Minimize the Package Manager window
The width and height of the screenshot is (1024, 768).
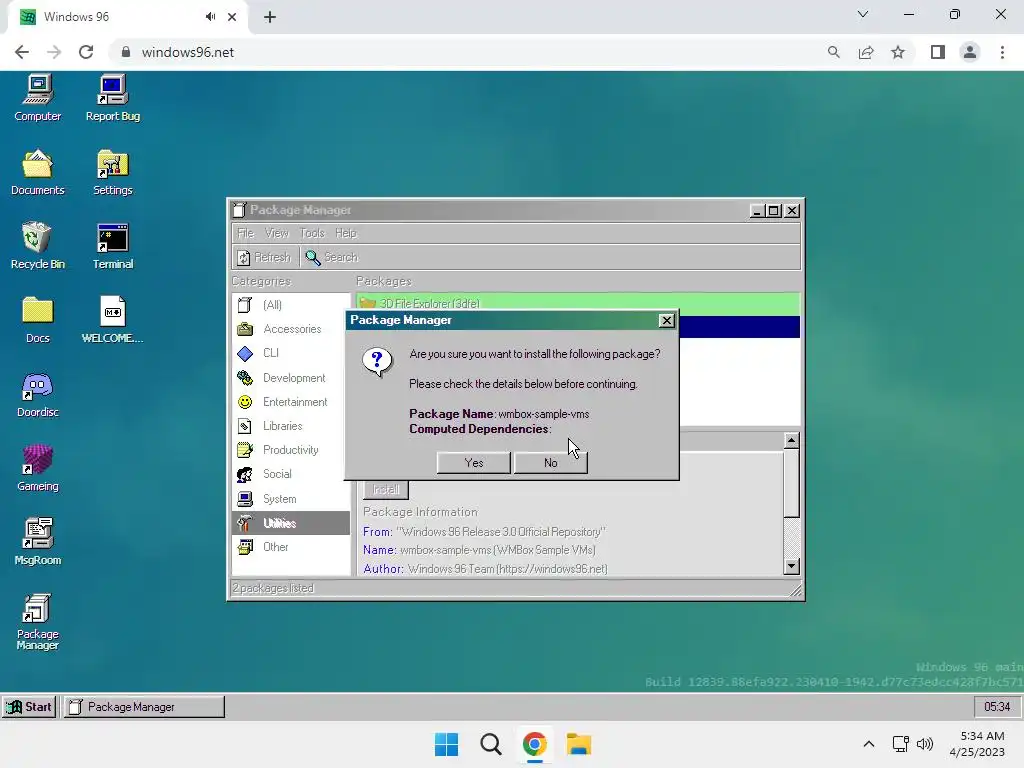[758, 211]
